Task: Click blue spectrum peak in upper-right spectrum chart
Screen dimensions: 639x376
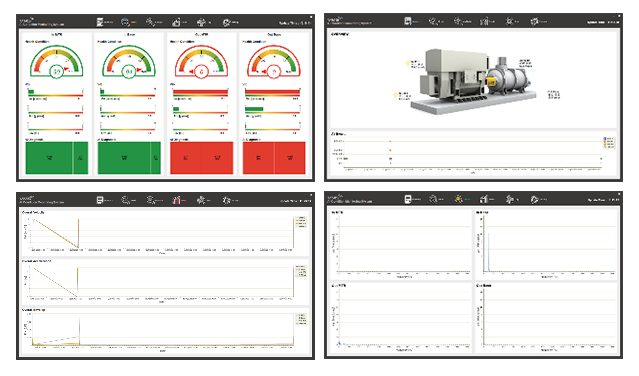Action: 489,252
